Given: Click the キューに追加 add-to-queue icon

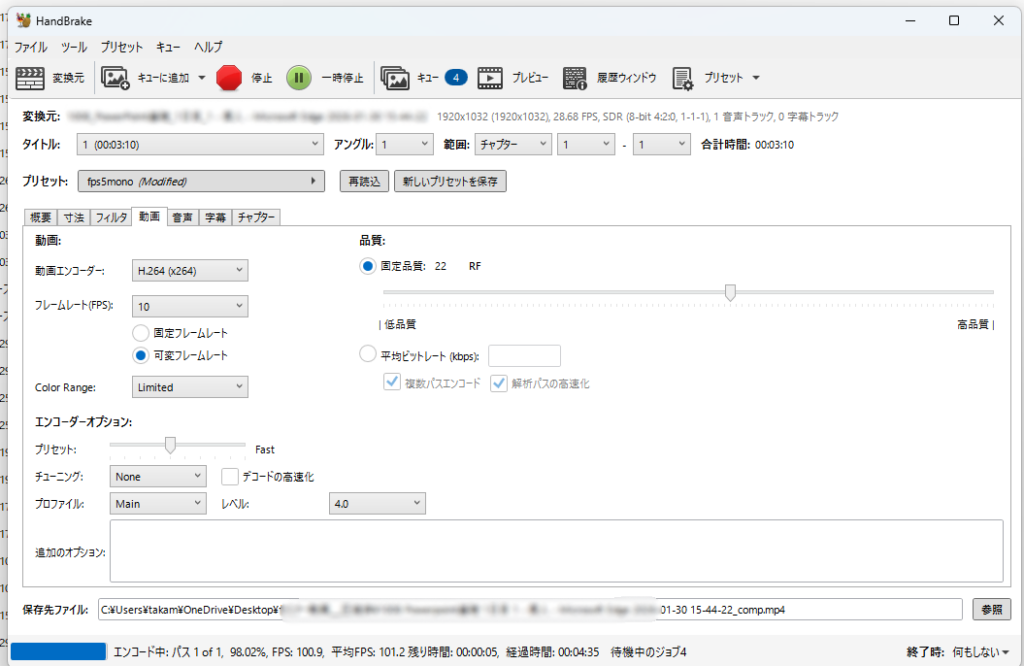Looking at the screenshot, I should point(116,77).
